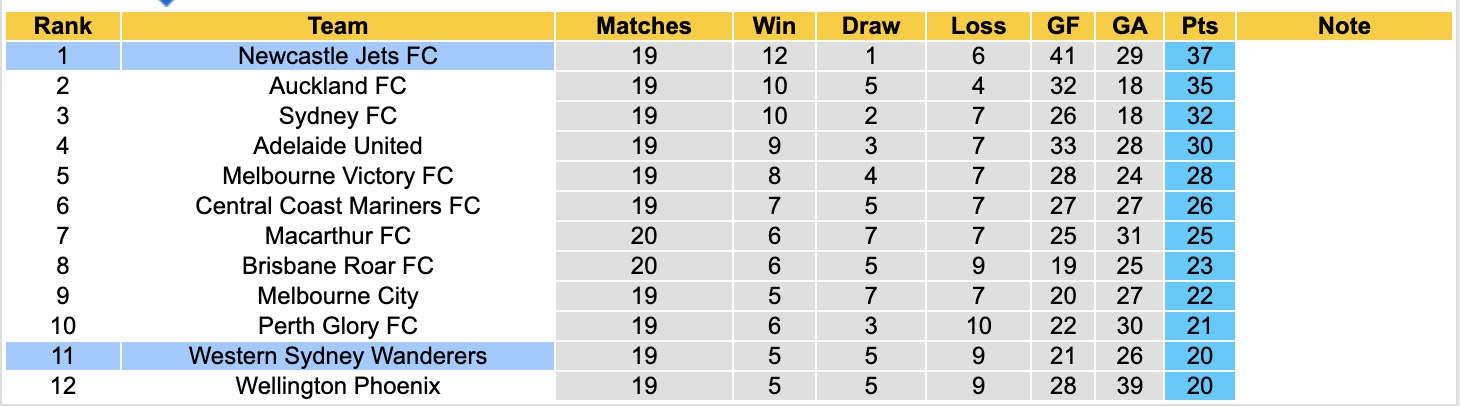This screenshot has height=406, width=1460.
Task: Click the Sydney FC row name
Action: pos(338,116)
